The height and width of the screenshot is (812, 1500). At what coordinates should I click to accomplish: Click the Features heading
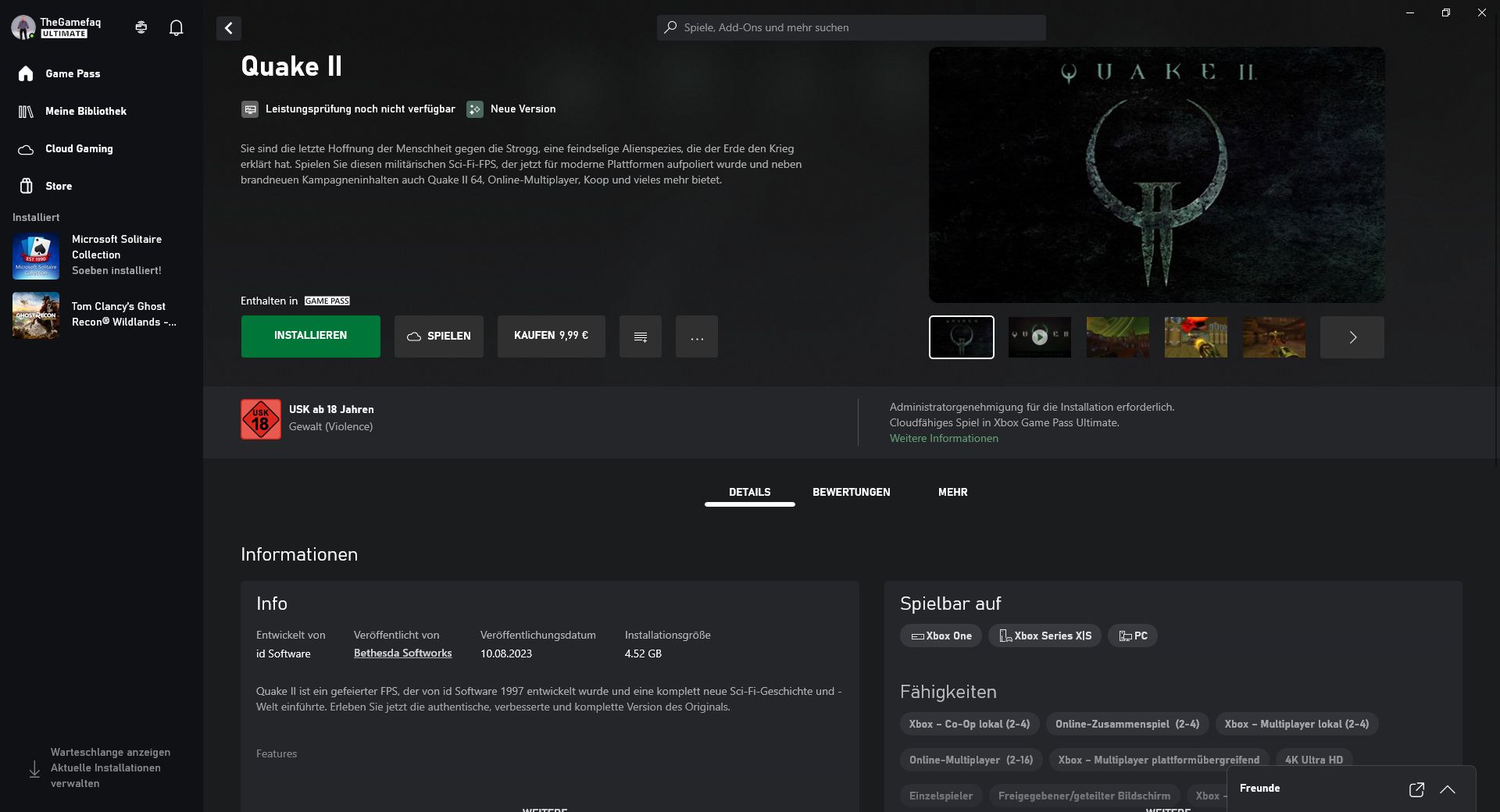(x=277, y=754)
